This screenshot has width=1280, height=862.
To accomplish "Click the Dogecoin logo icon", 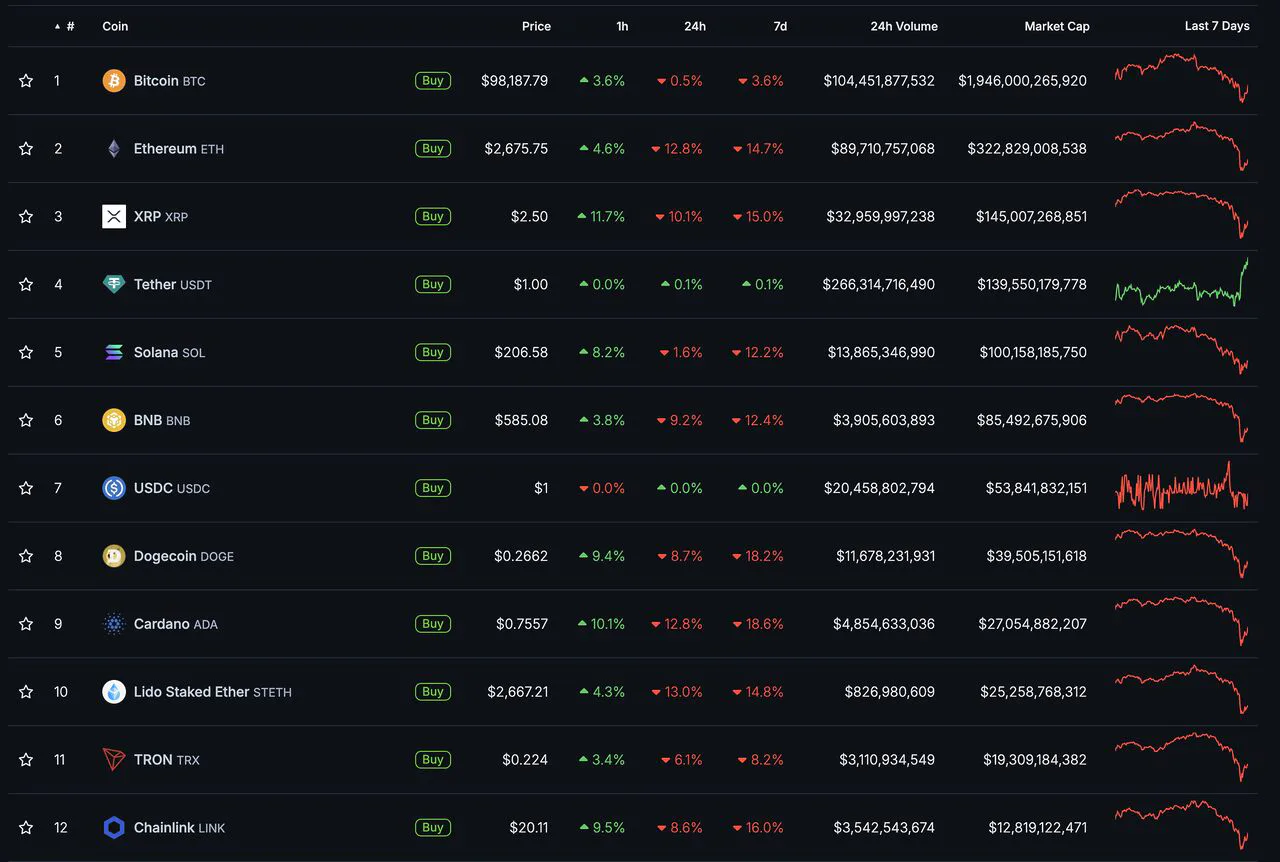I will (114, 556).
